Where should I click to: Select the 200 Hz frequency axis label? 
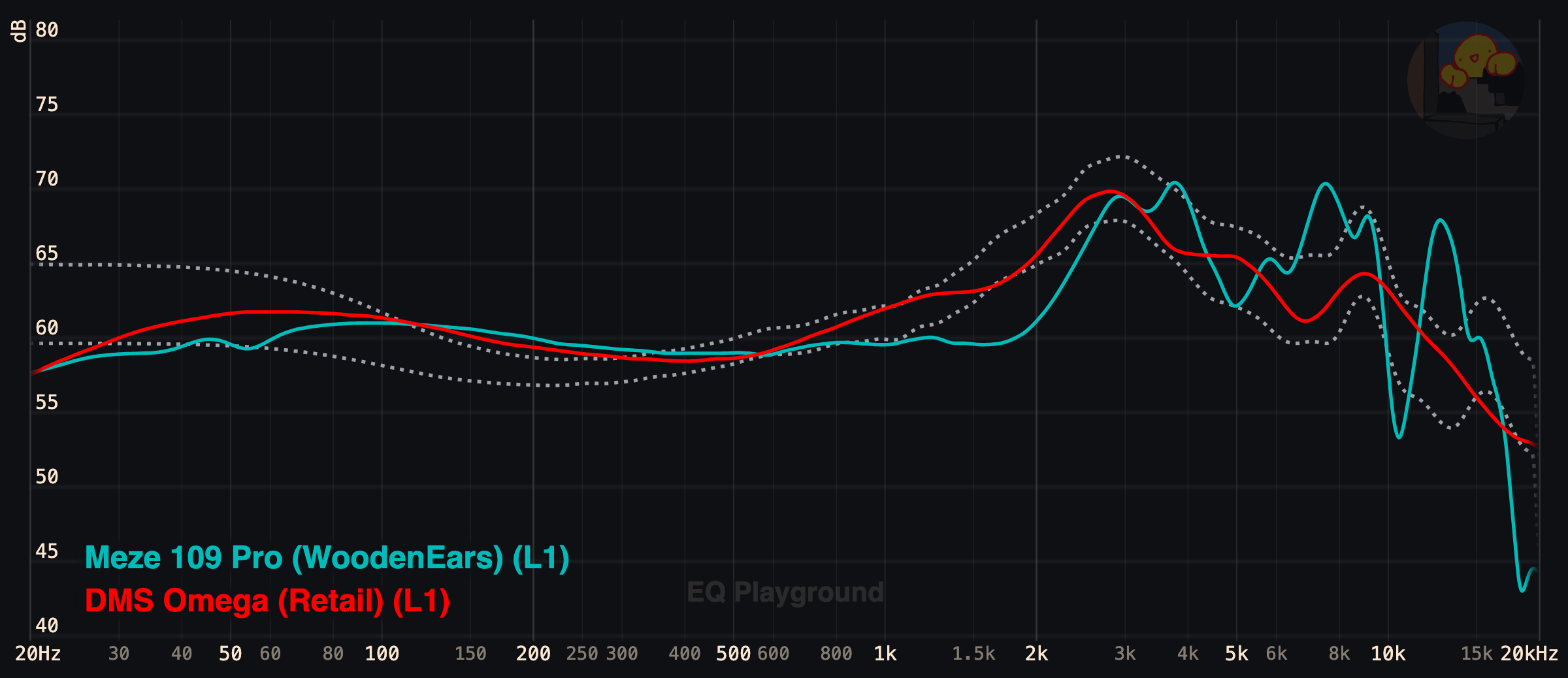[533, 654]
